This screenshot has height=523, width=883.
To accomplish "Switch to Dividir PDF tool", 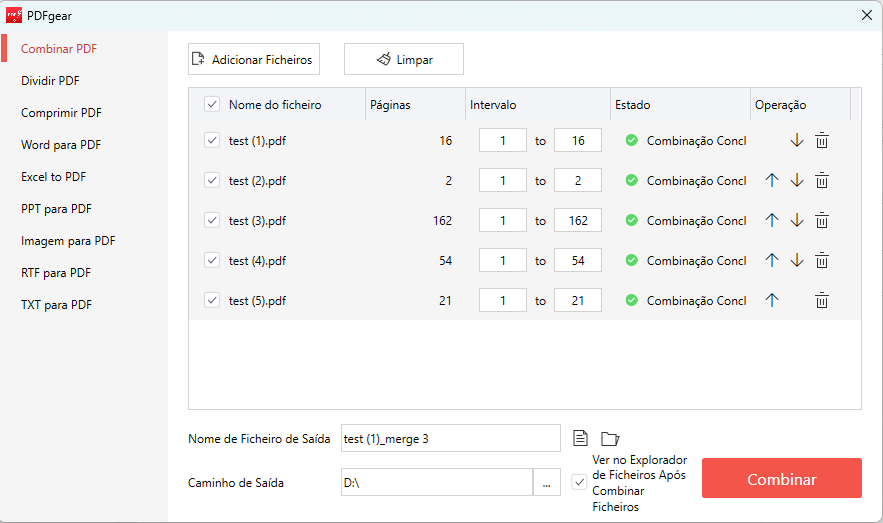I will pyautogui.click(x=50, y=81).
